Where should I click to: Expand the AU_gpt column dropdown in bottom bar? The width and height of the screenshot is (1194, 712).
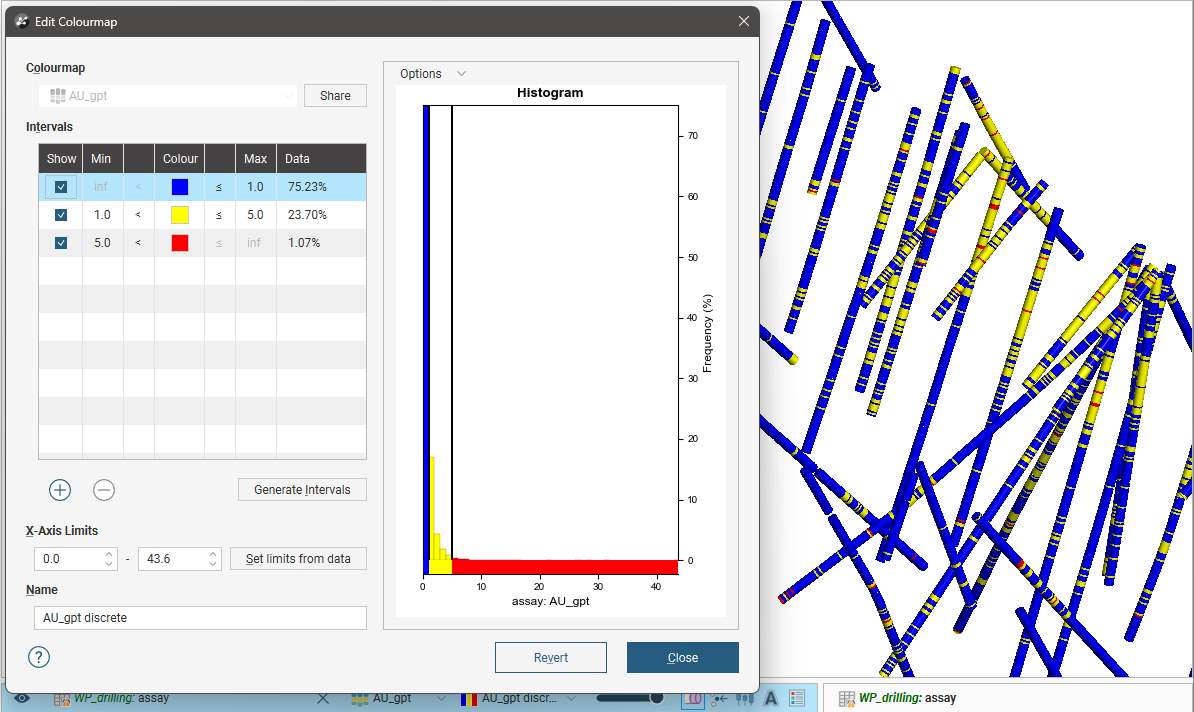tap(441, 698)
